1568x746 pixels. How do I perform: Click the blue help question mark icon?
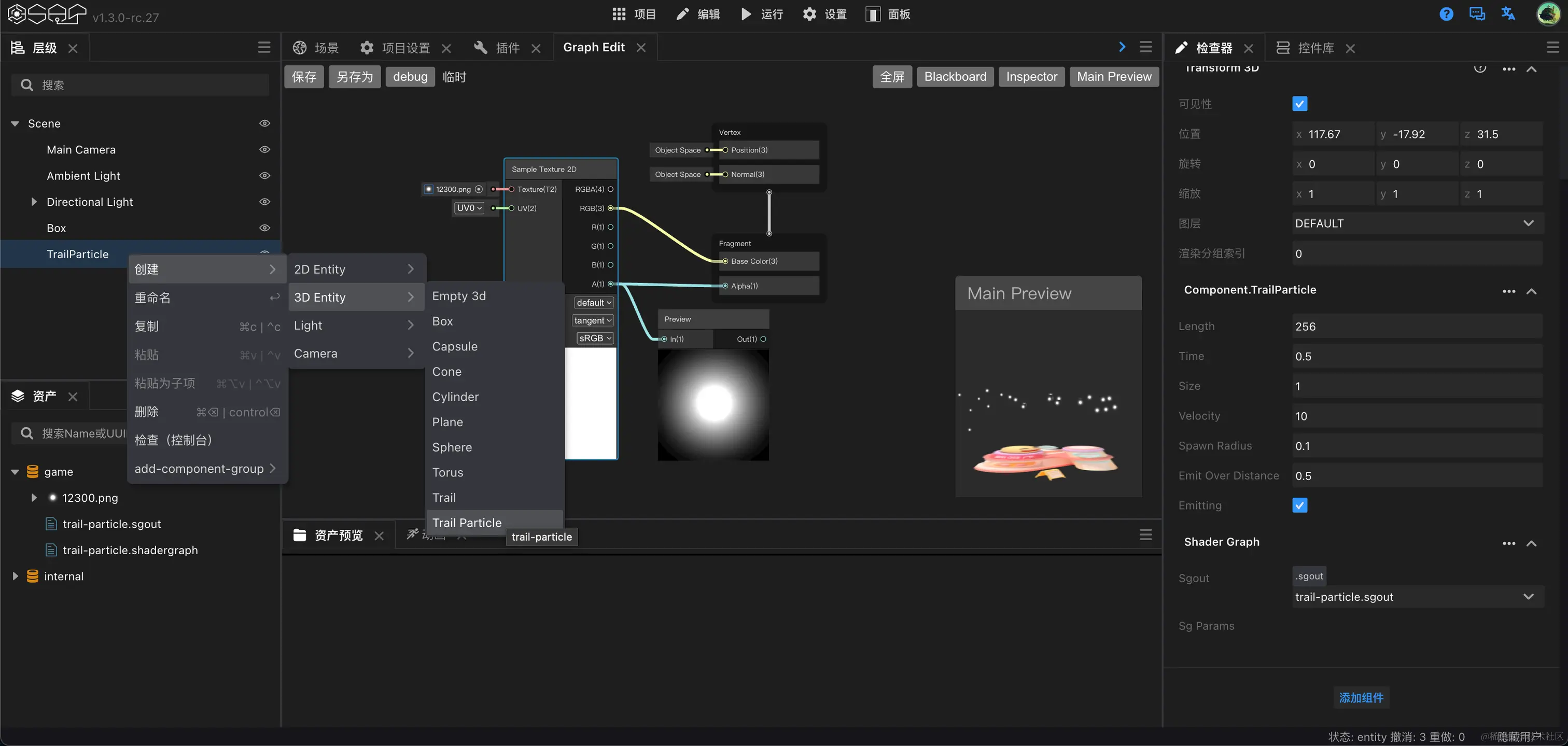pos(1446,14)
